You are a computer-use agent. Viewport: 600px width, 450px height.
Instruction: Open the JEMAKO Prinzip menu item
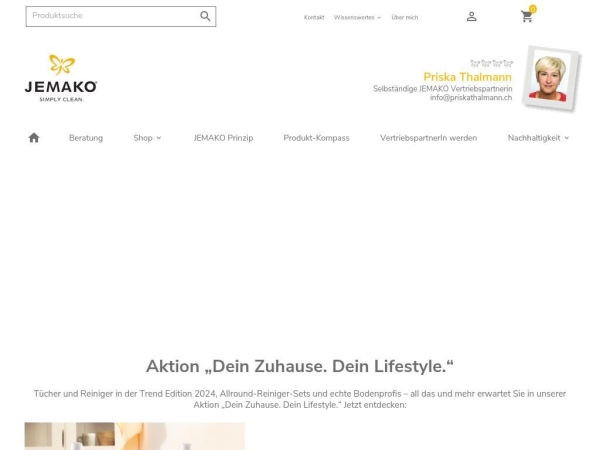(x=223, y=138)
